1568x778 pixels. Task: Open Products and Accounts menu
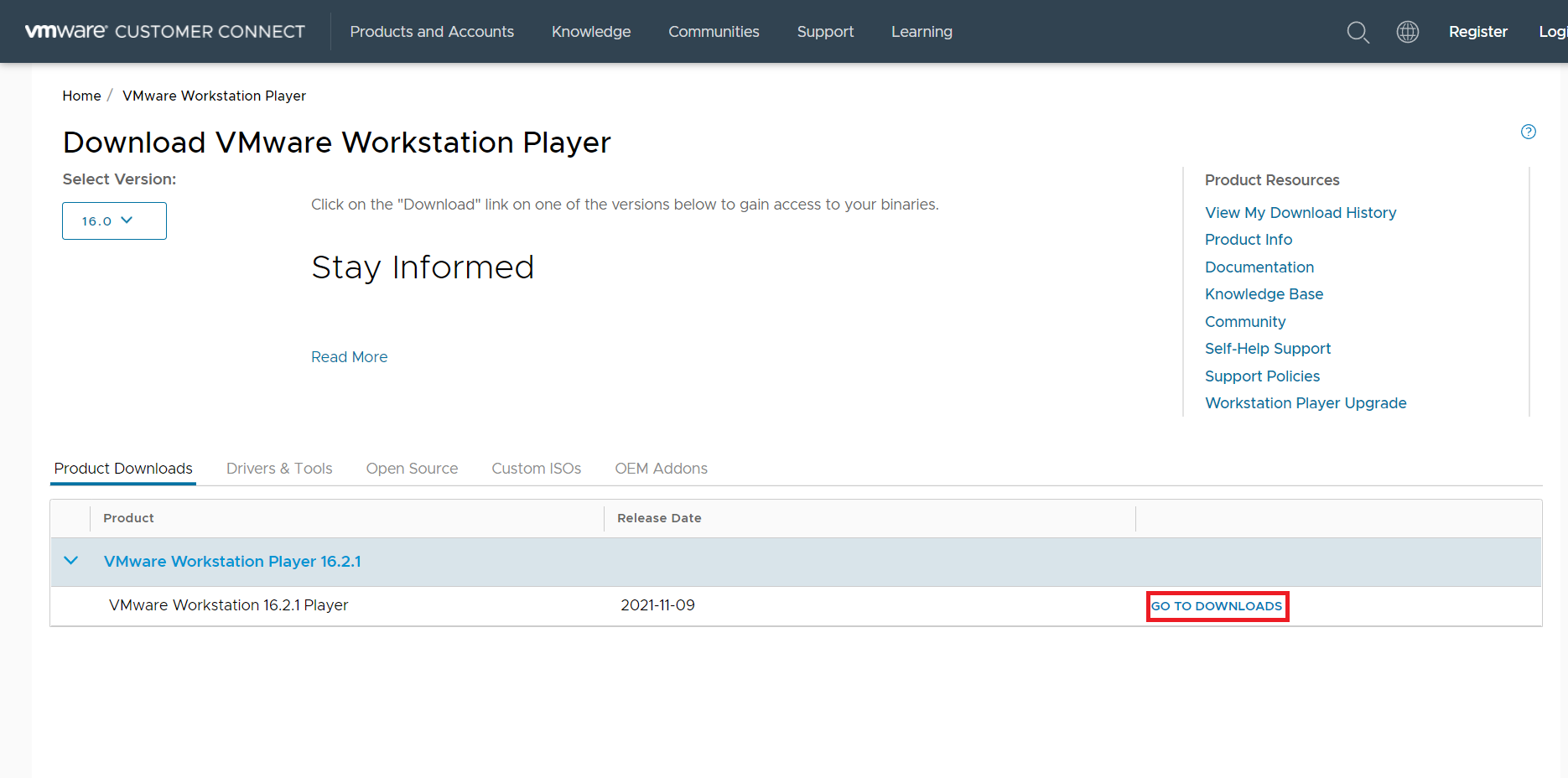tap(432, 32)
